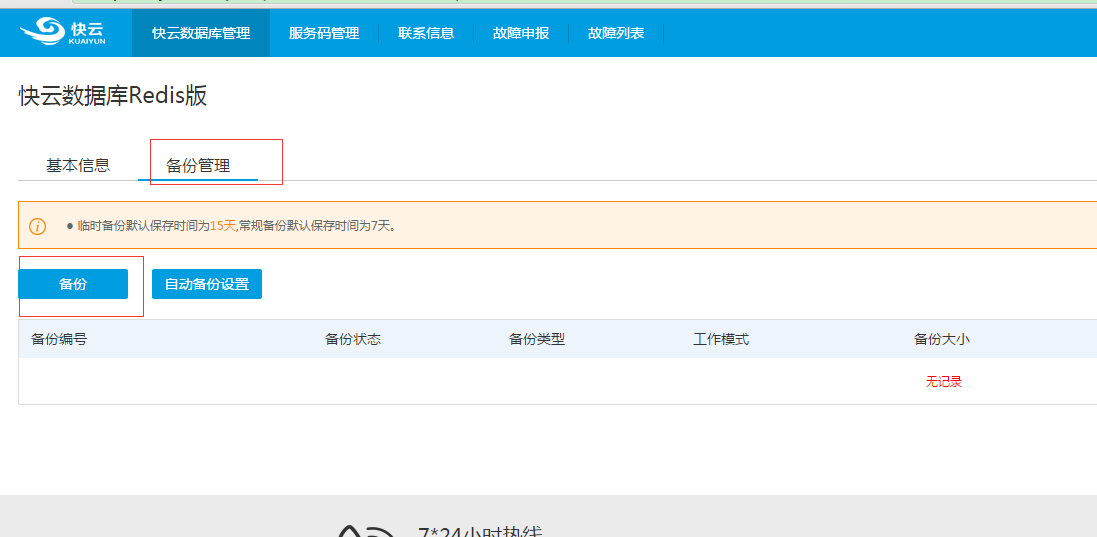Open 快云数据库管理 in the top navigation
1097x537 pixels.
[201, 33]
